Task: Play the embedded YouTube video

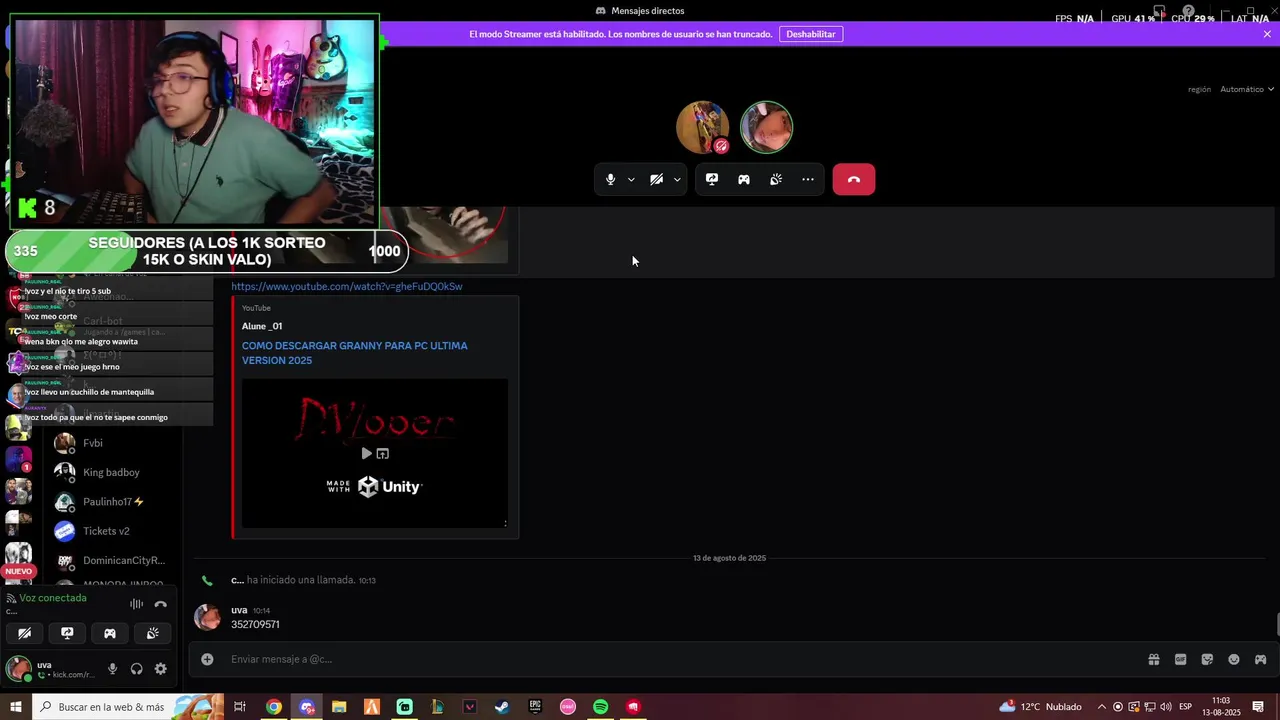Action: coord(366,453)
